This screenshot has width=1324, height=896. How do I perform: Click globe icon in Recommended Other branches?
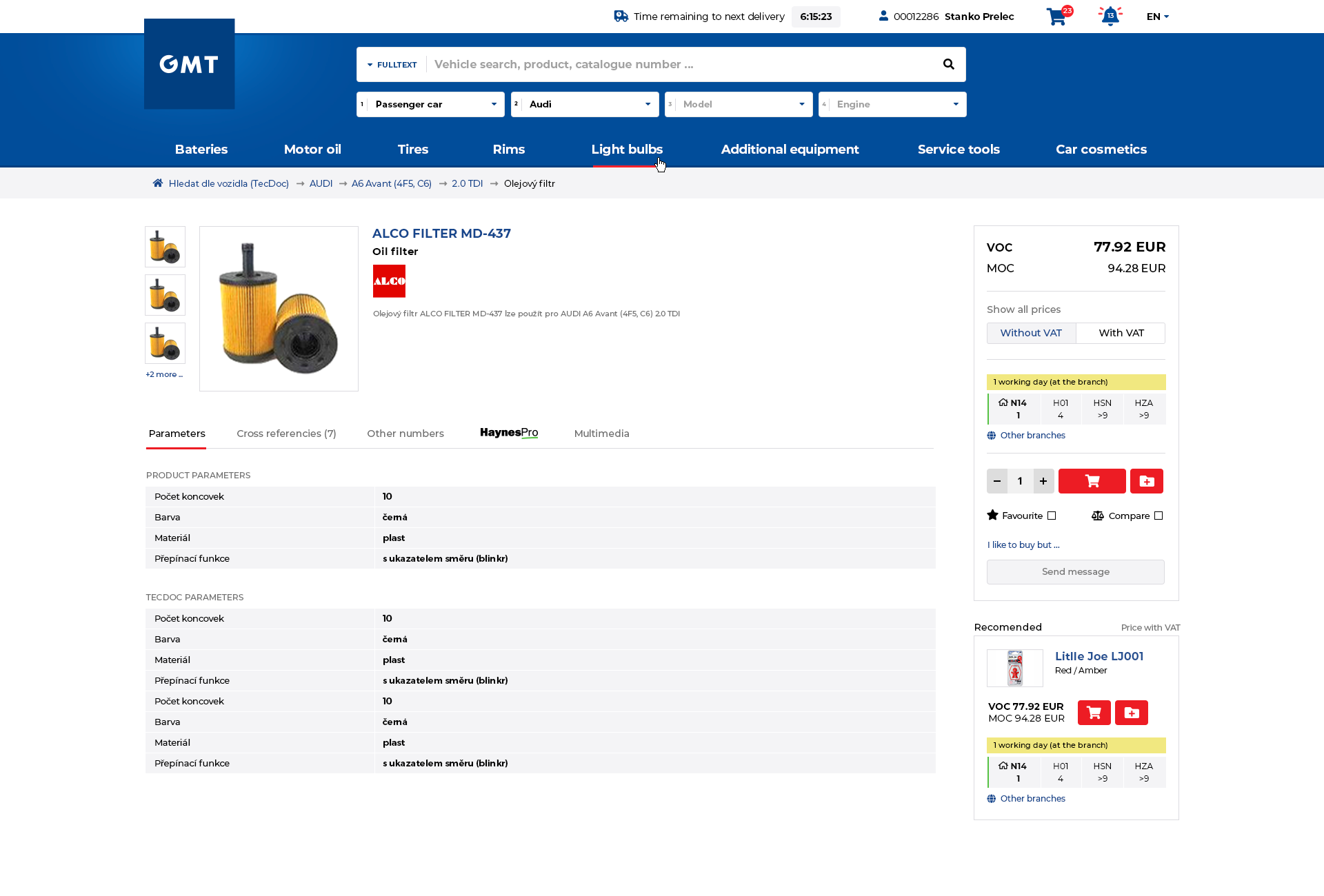point(992,799)
